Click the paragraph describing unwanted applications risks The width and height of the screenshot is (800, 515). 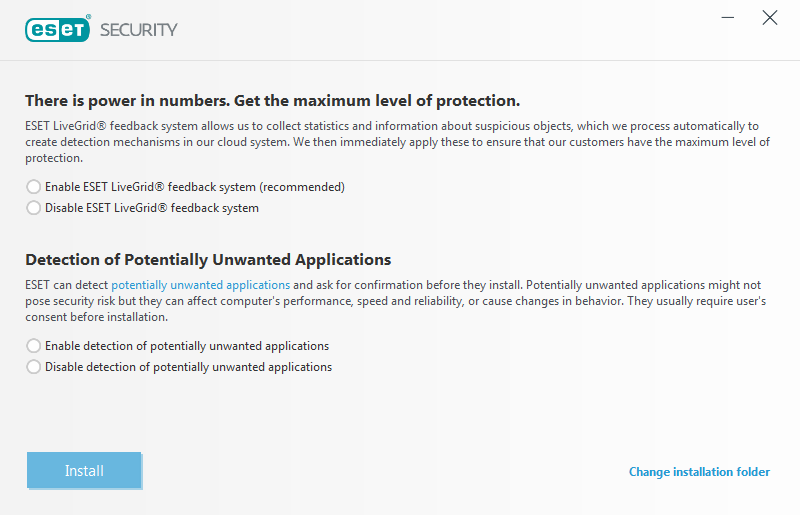395,301
